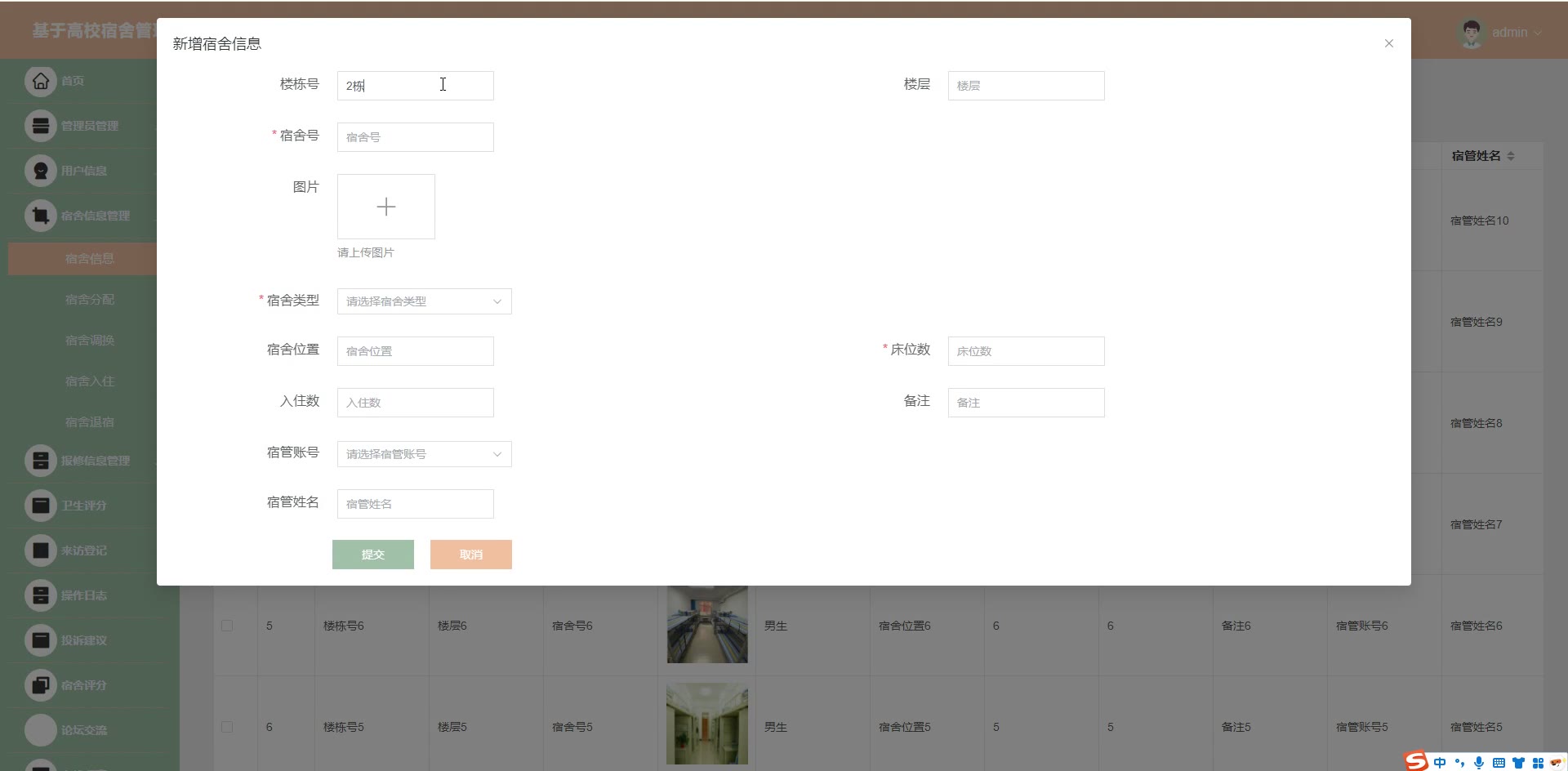The height and width of the screenshot is (771, 1568).
Task: Click the 备注6 table cell
Action: [1236, 626]
